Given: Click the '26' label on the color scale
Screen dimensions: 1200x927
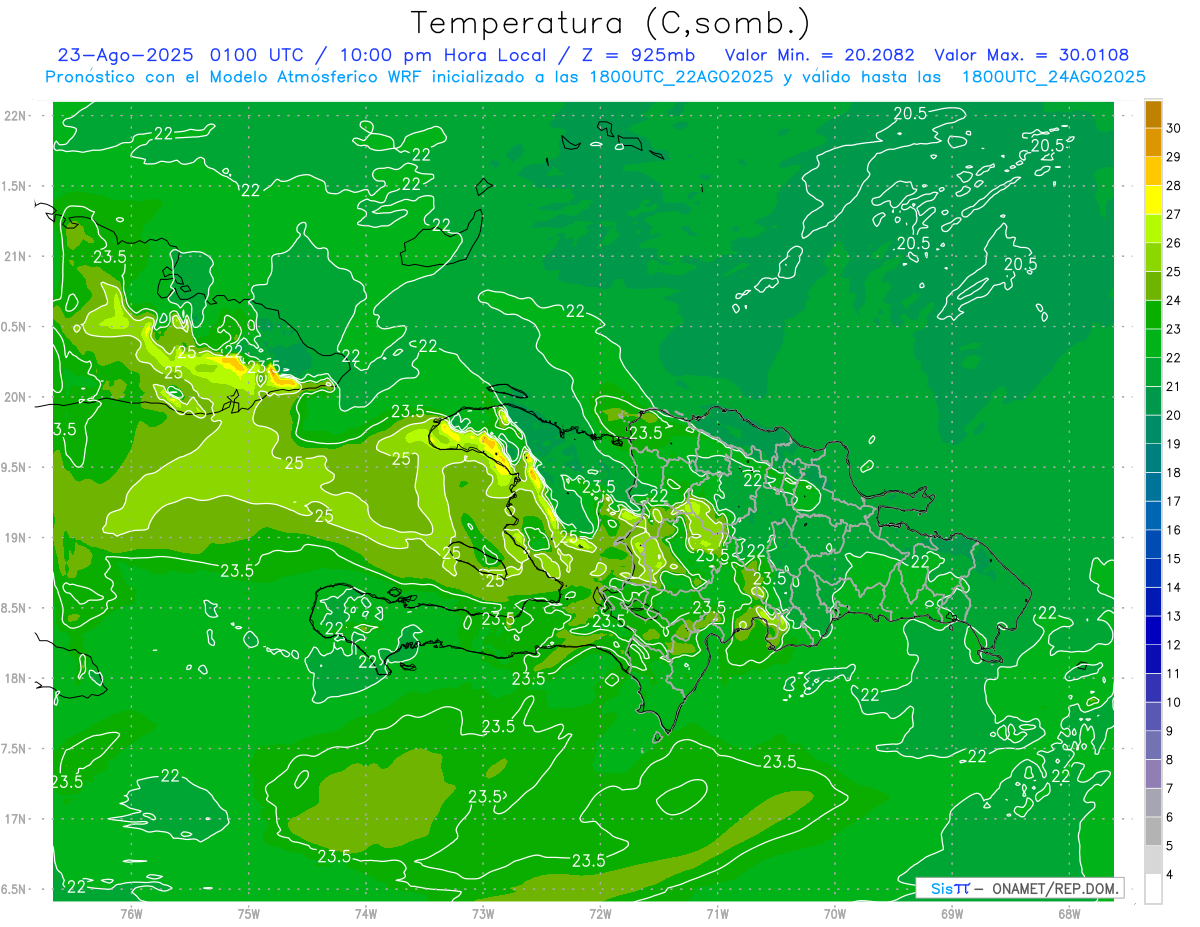Looking at the screenshot, I should (1175, 243).
